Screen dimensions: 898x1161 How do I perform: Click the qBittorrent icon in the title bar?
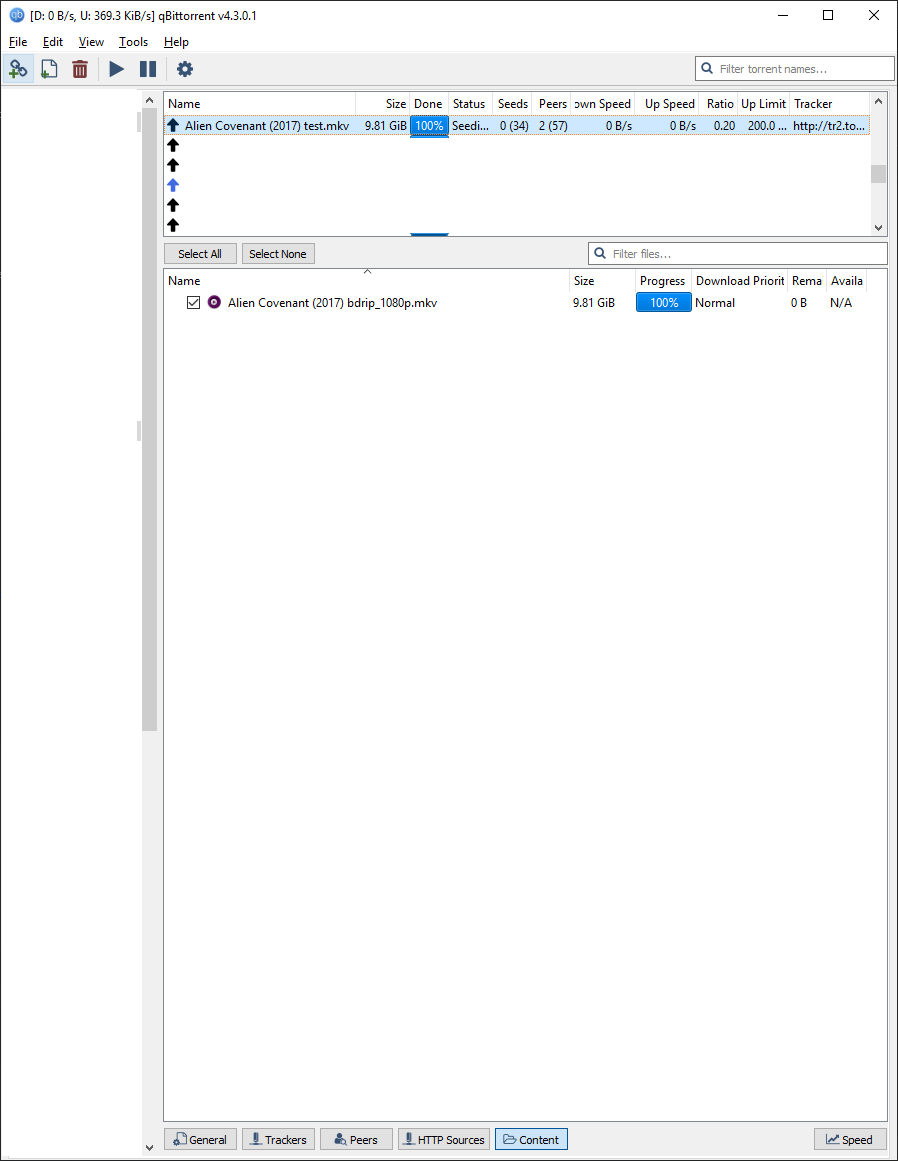(x=14, y=16)
